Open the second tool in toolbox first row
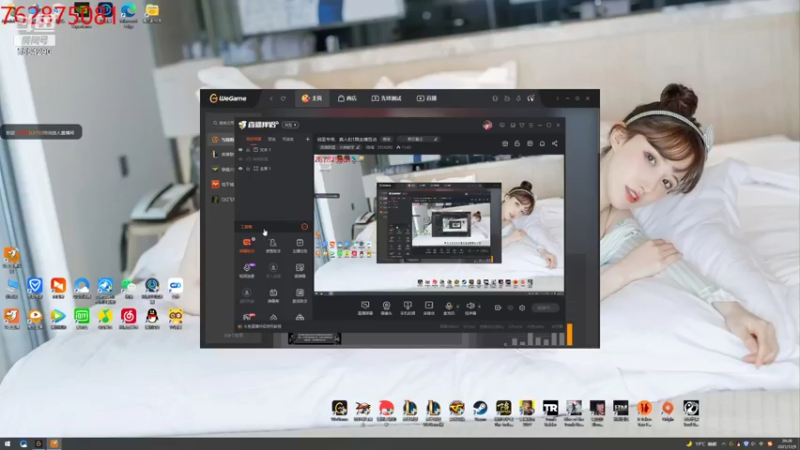Screen dimensions: 800x450 click(x=273, y=244)
